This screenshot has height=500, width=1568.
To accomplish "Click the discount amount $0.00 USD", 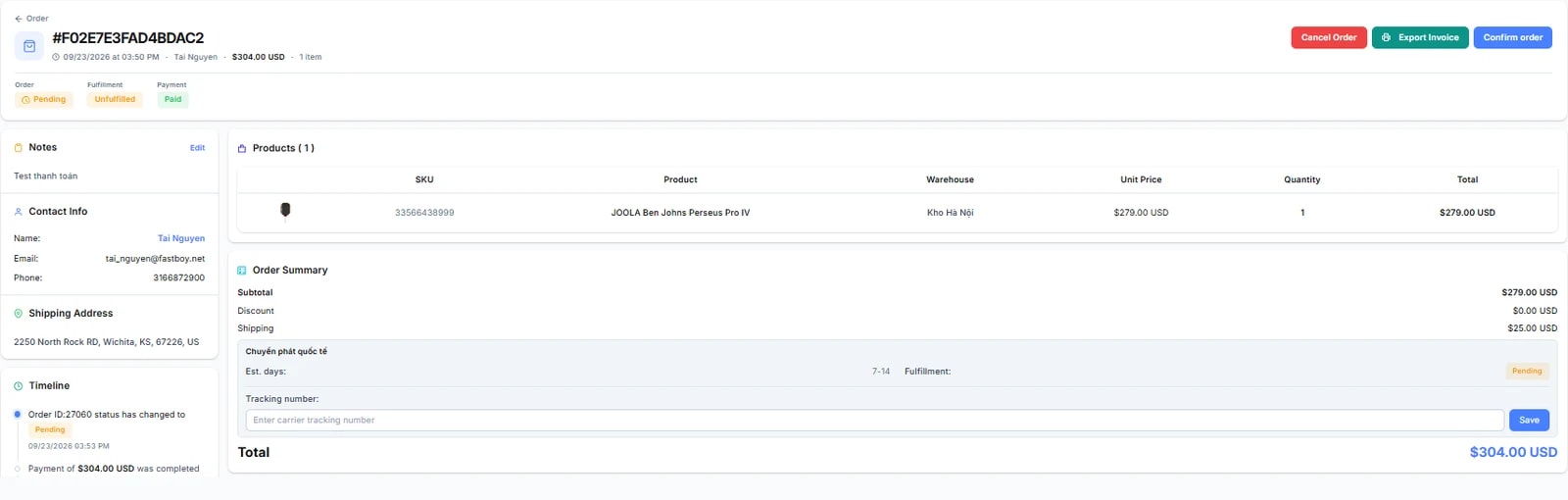I will coord(1535,311).
